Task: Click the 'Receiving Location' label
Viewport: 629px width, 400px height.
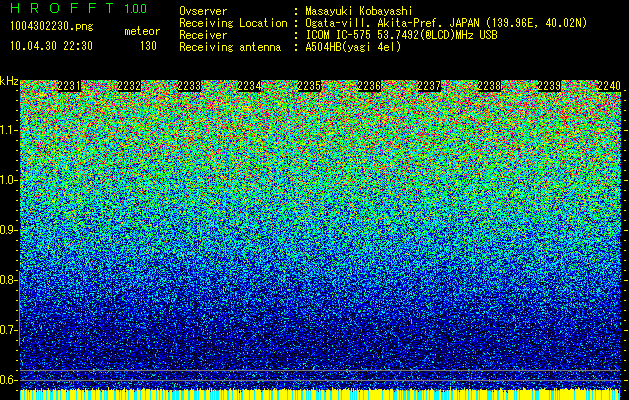Action: point(233,23)
